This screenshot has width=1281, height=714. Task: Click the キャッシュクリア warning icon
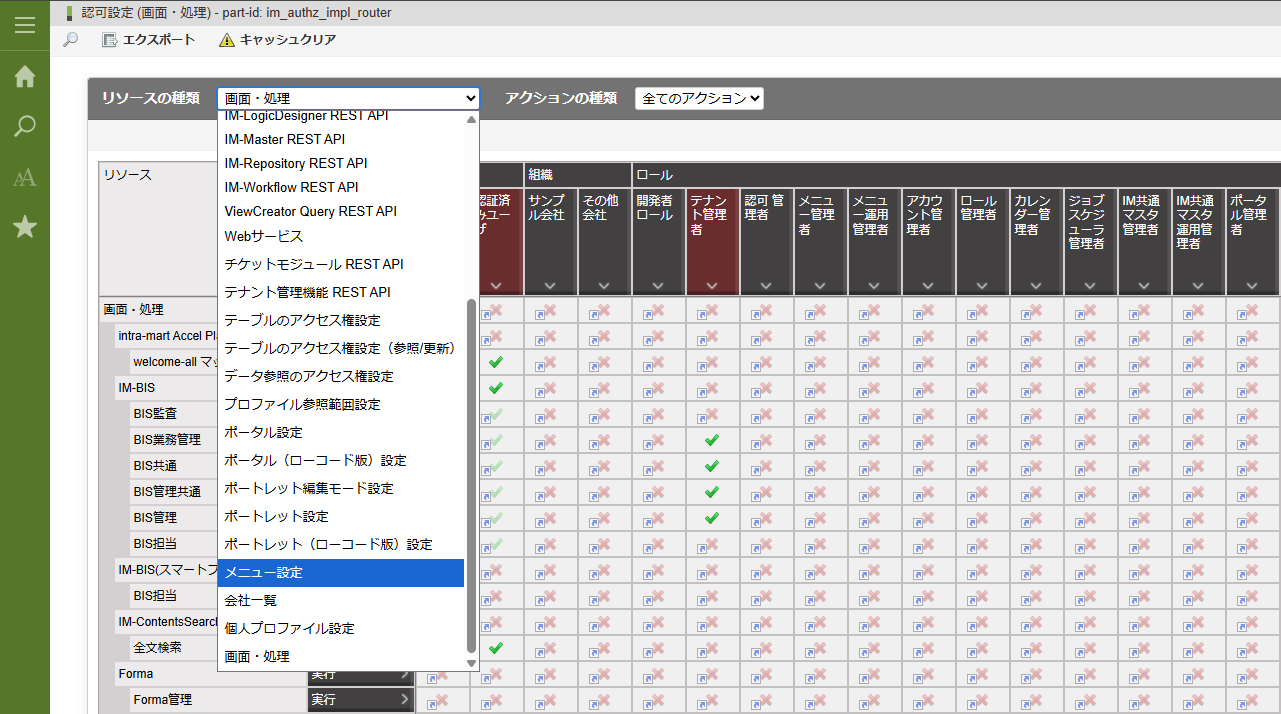click(227, 40)
